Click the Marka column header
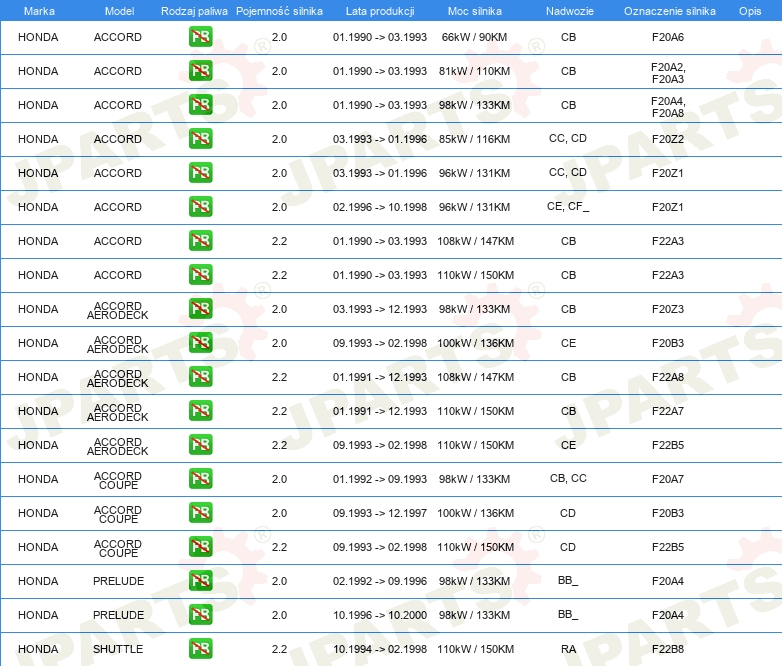This screenshot has height=666, width=782. pyautogui.click(x=39, y=11)
